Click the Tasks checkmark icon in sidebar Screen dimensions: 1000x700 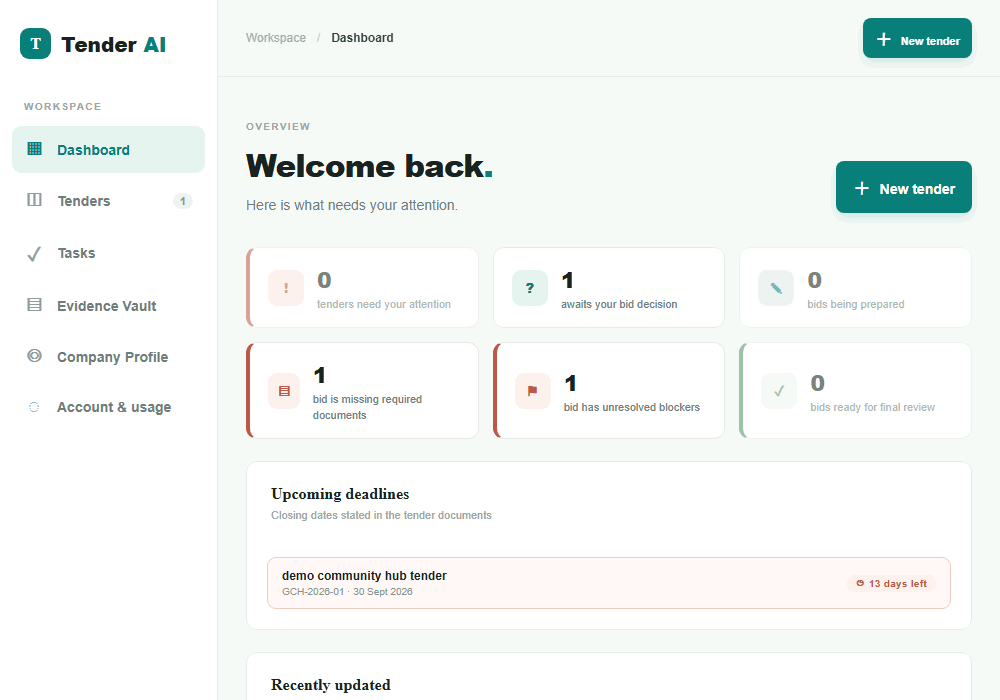[34, 254]
